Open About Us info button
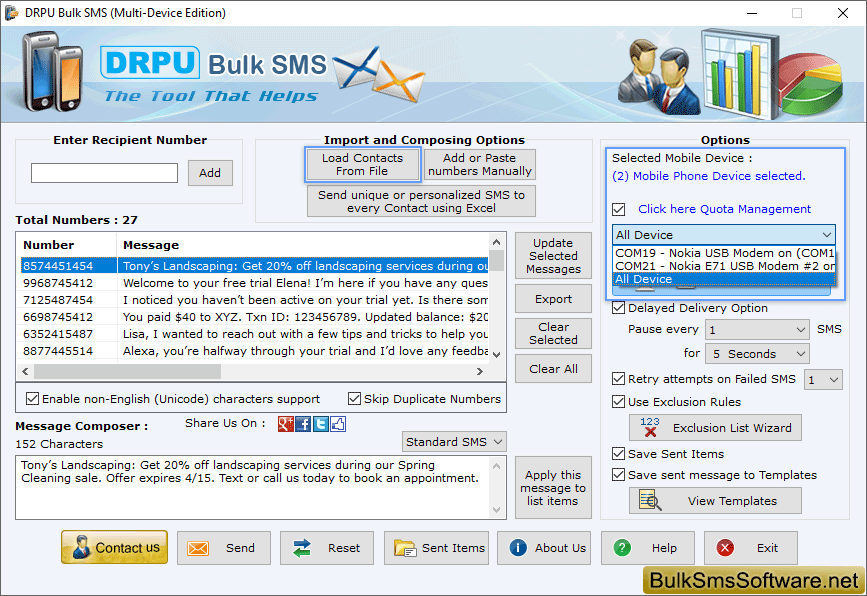 tap(544, 548)
